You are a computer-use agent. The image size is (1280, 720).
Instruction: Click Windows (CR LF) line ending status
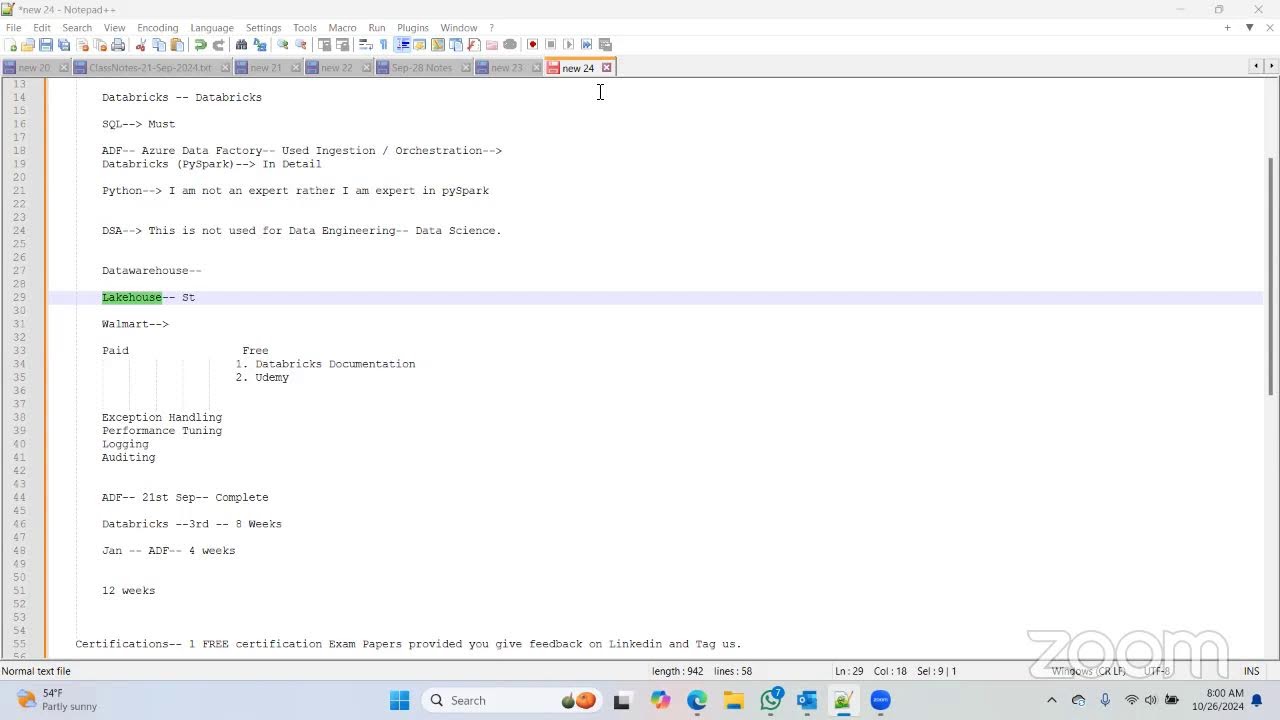tap(1088, 671)
